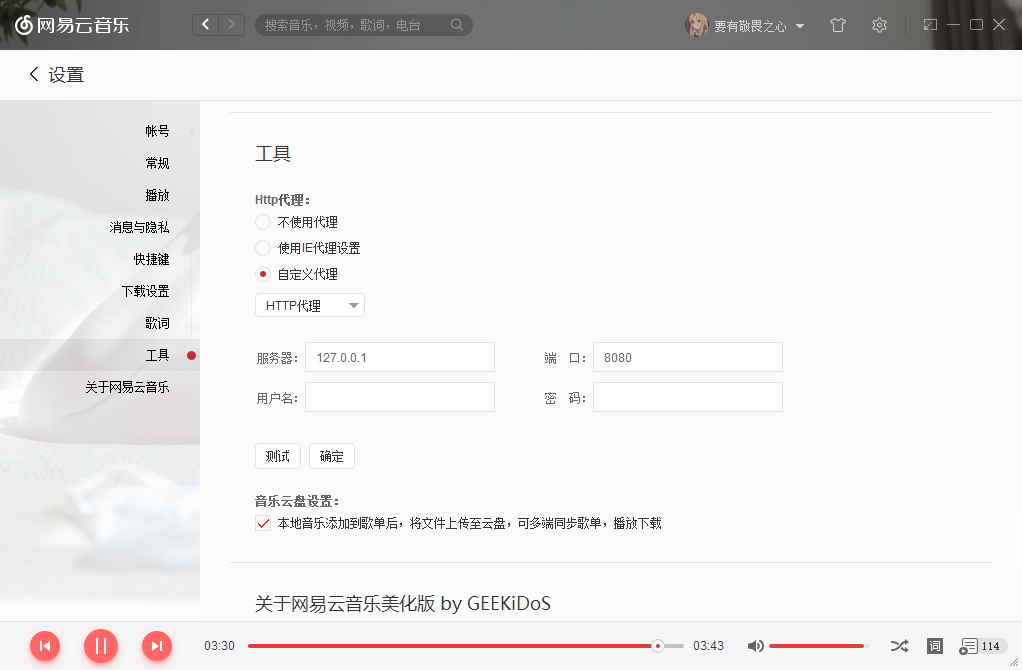The height and width of the screenshot is (670, 1022).
Task: Expand the HTTP代理 type dropdown
Action: click(310, 306)
